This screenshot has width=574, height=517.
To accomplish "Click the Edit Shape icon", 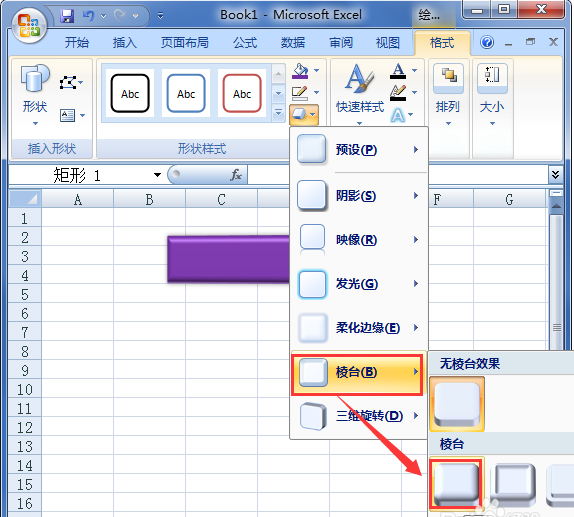I will coord(68,83).
